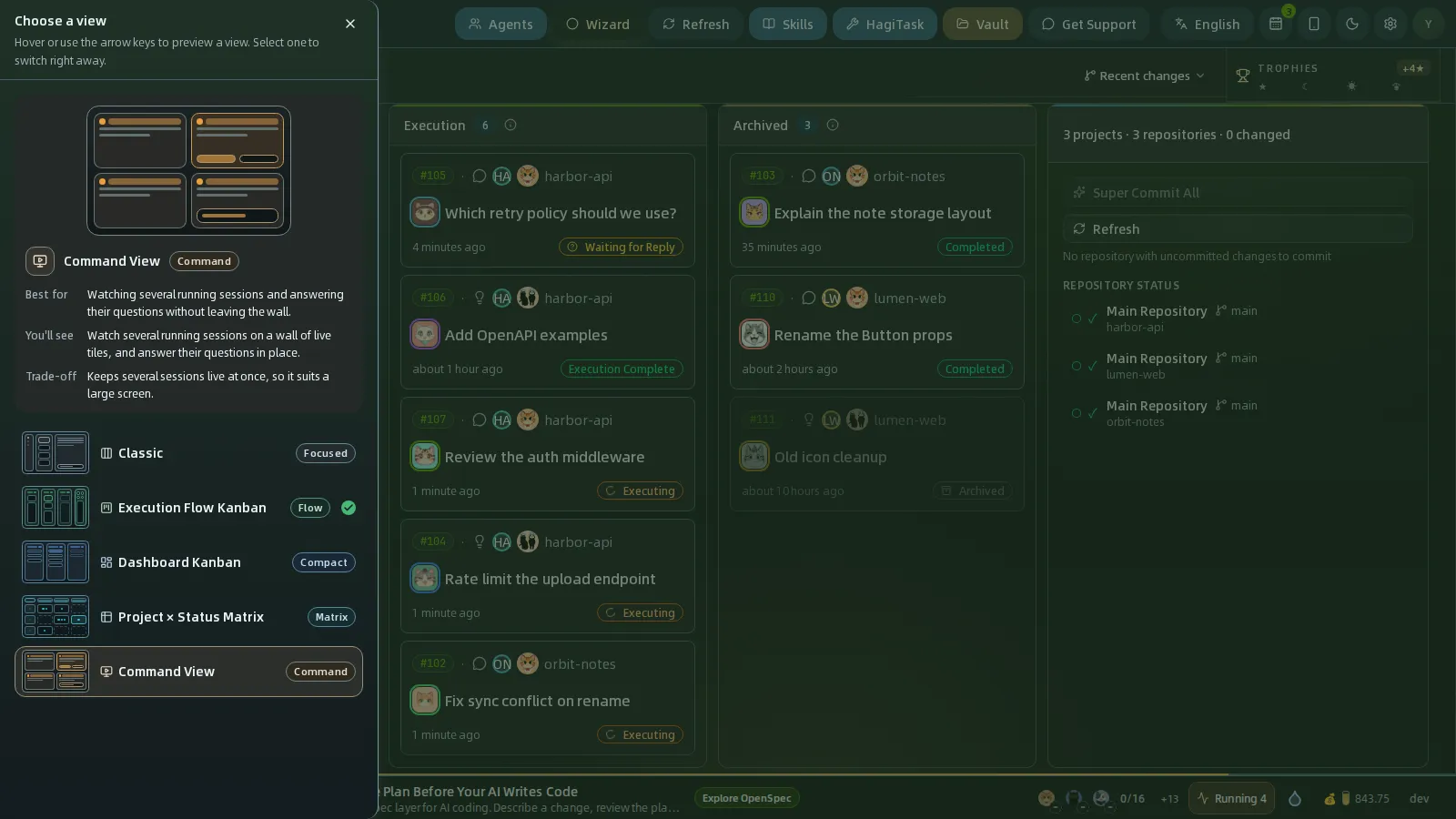1456x819 pixels.
Task: Choose the Project × Status Matrix view
Action: click(x=188, y=617)
